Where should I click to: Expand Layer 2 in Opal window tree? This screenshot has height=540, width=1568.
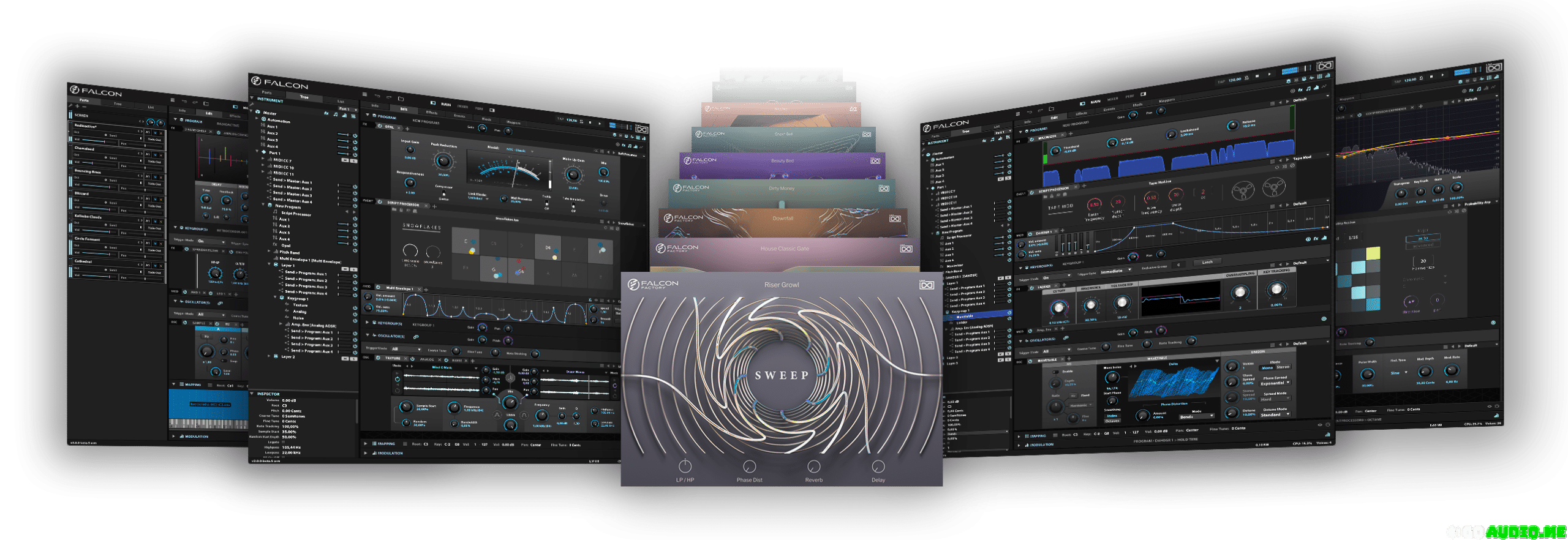pos(268,356)
